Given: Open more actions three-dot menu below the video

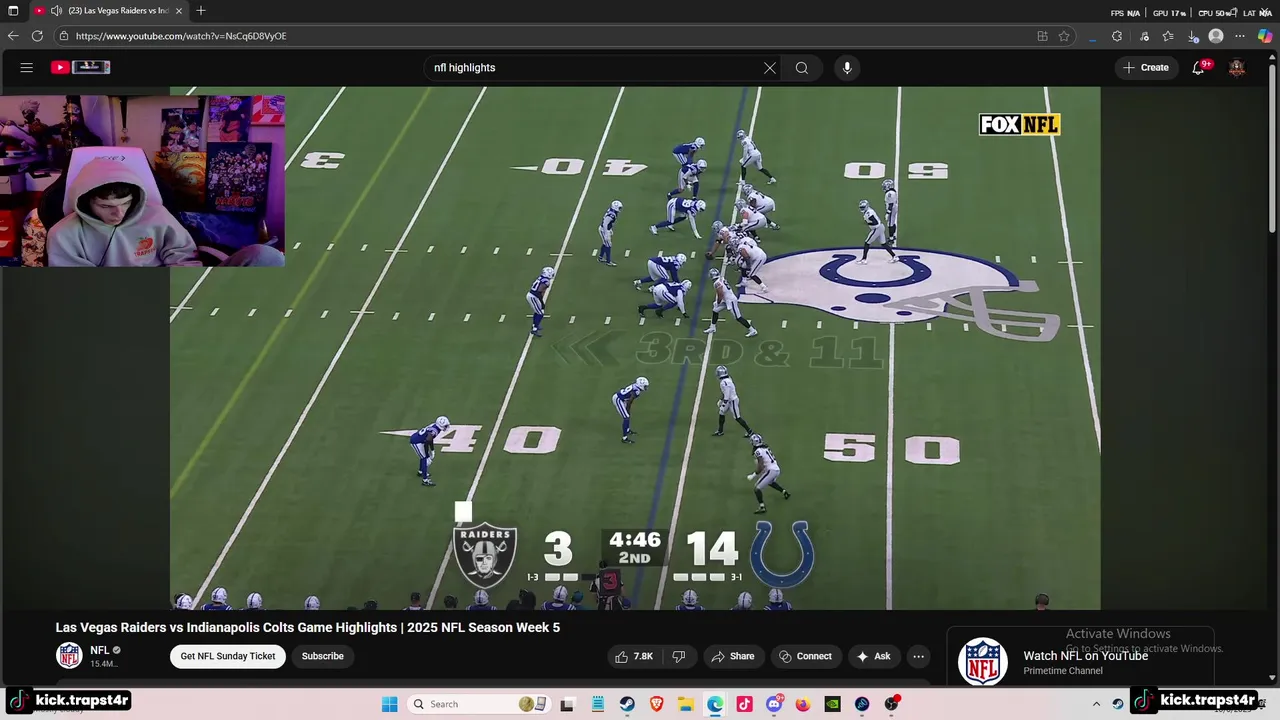Looking at the screenshot, I should pos(918,656).
